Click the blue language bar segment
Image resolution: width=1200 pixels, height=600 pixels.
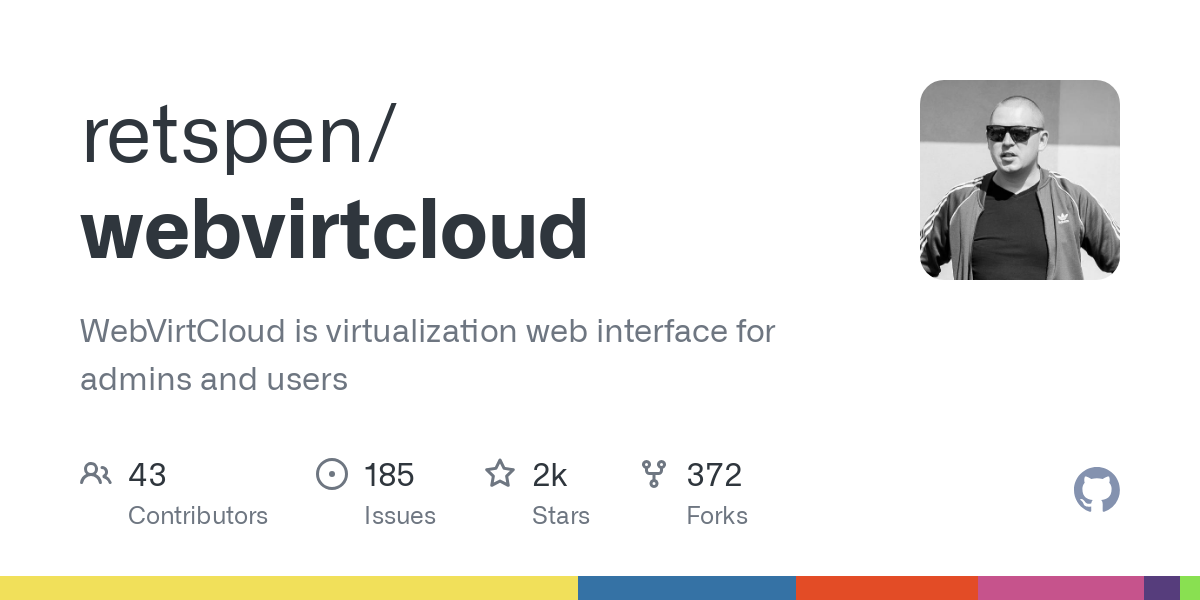(687, 588)
